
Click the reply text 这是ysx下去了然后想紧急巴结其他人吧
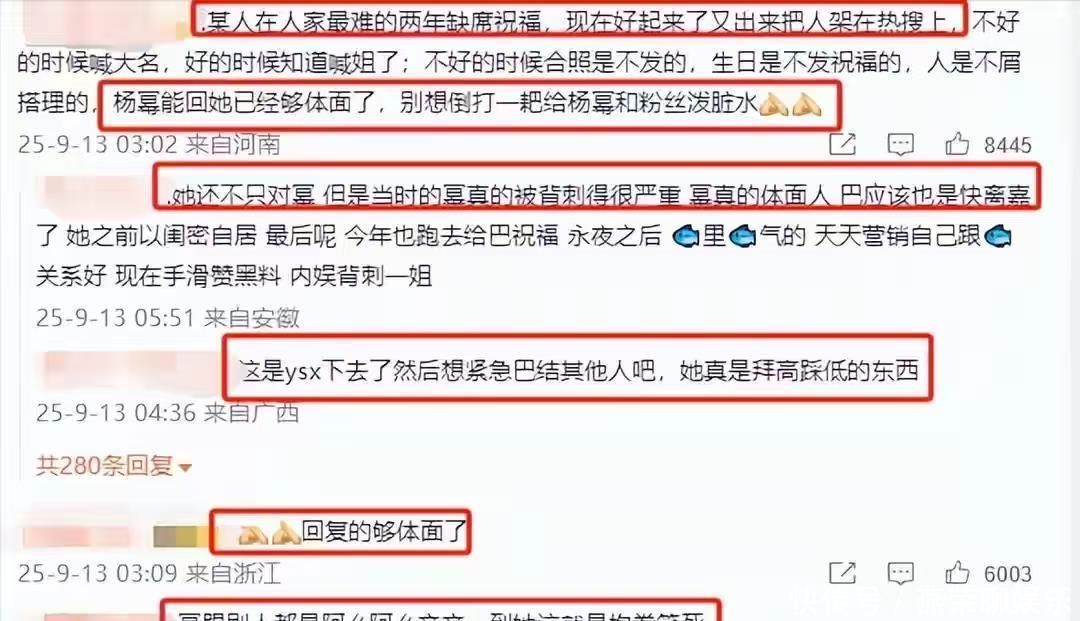point(446,370)
